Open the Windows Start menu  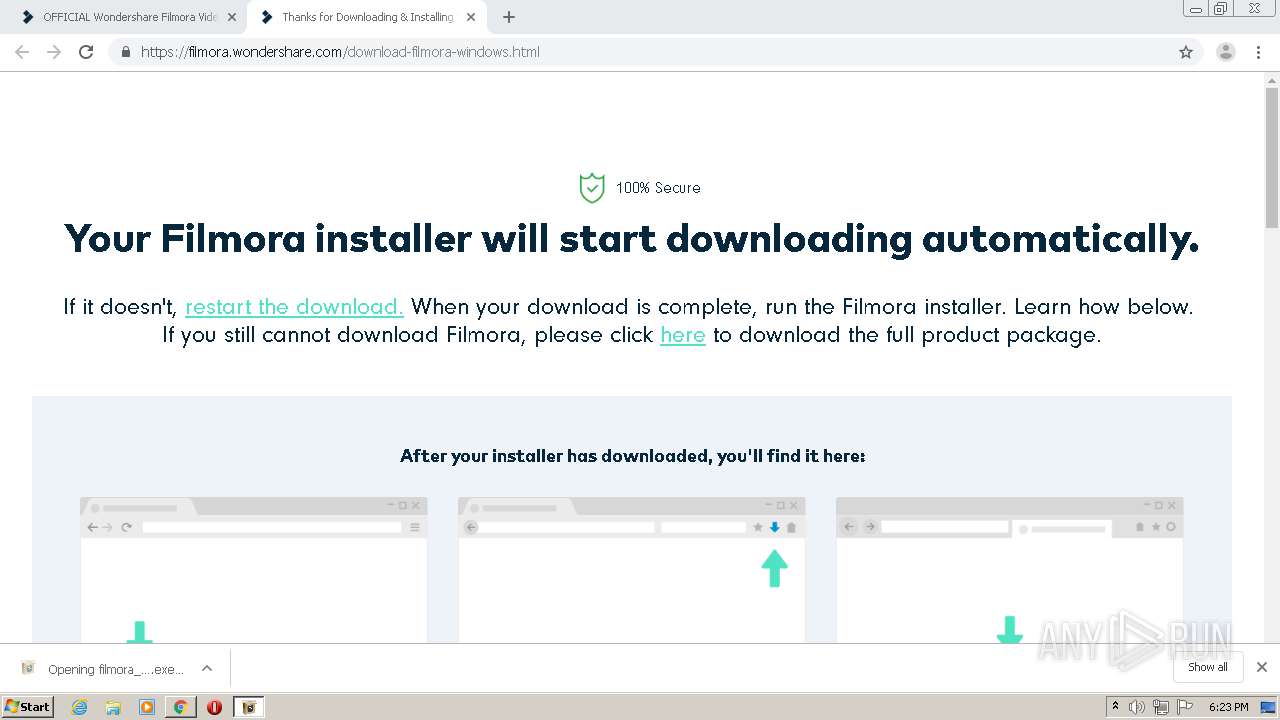tap(28, 706)
